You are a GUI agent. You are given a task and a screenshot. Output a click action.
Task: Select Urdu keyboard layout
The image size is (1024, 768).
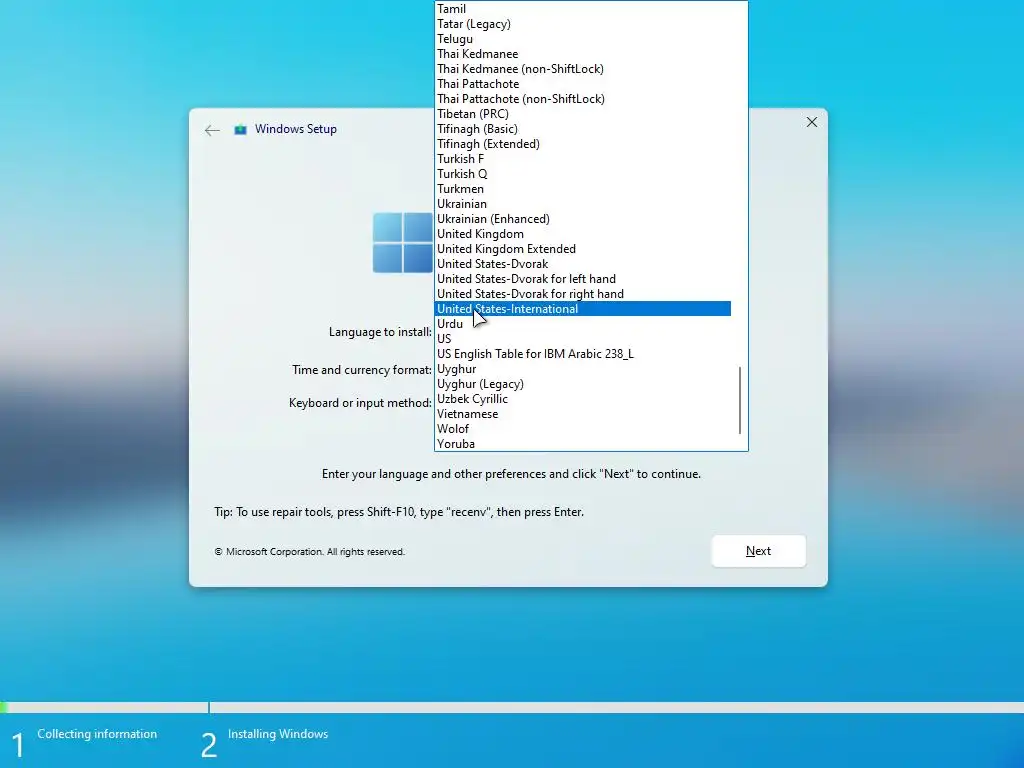point(583,325)
